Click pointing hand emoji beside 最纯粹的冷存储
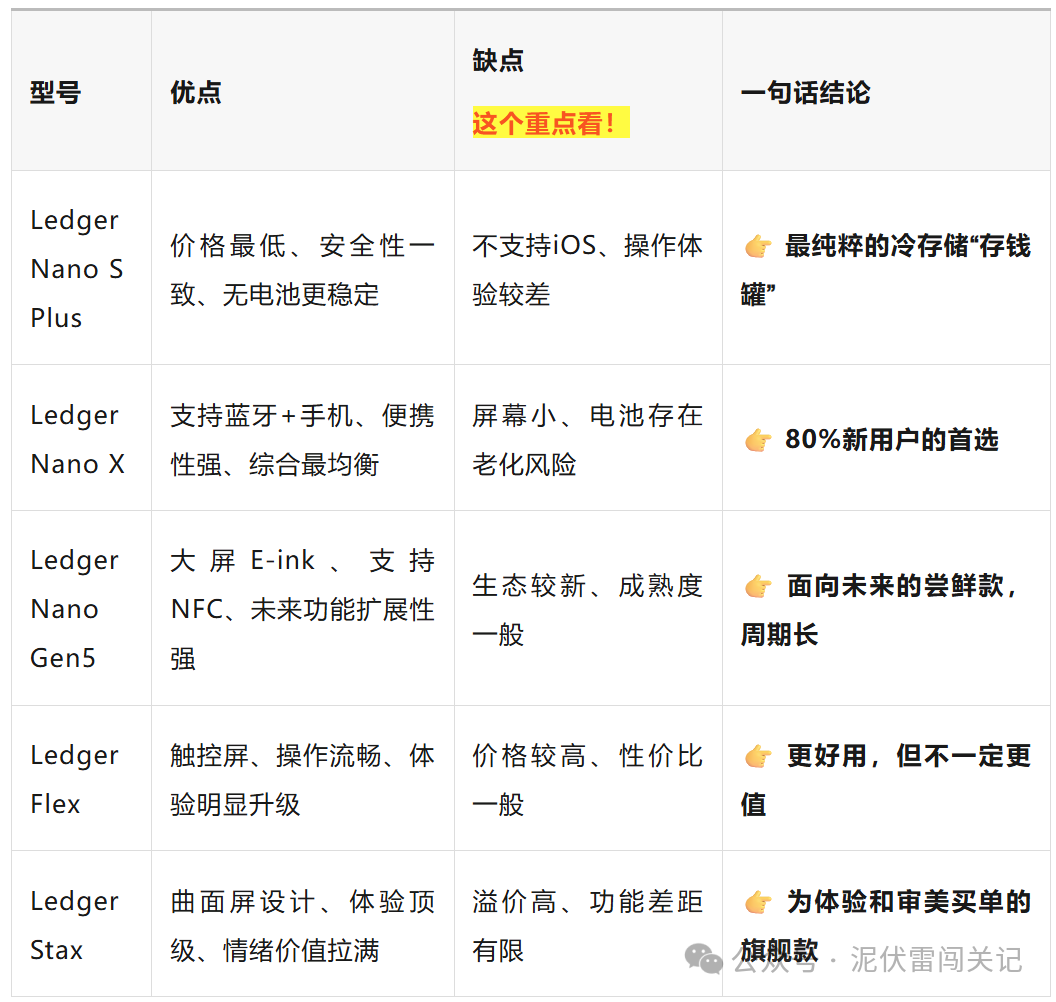 758,246
